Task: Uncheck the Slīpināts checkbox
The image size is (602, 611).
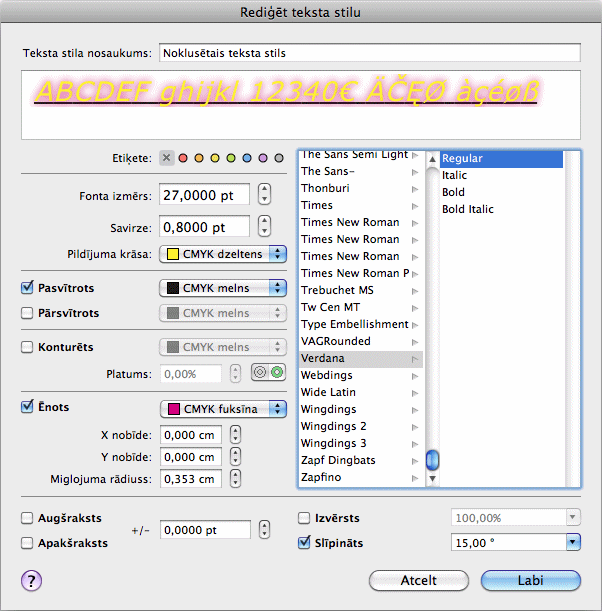Action: (x=306, y=543)
